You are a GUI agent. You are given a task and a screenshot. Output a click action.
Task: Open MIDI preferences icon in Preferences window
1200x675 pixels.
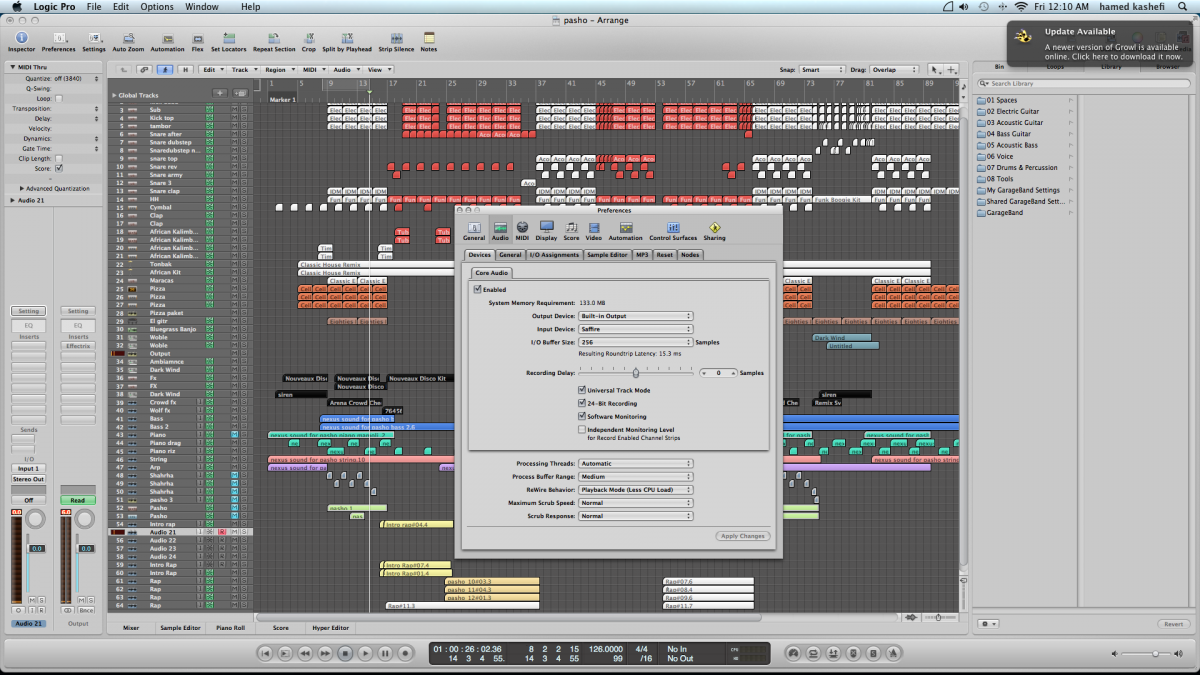pyautogui.click(x=522, y=229)
